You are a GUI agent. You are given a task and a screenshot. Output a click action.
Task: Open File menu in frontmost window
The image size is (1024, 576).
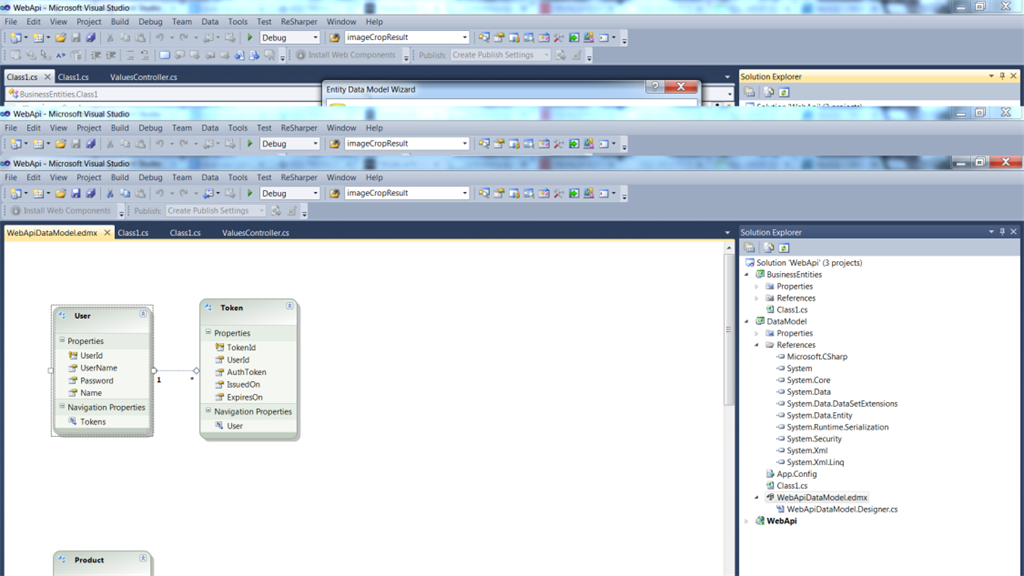click(x=11, y=178)
